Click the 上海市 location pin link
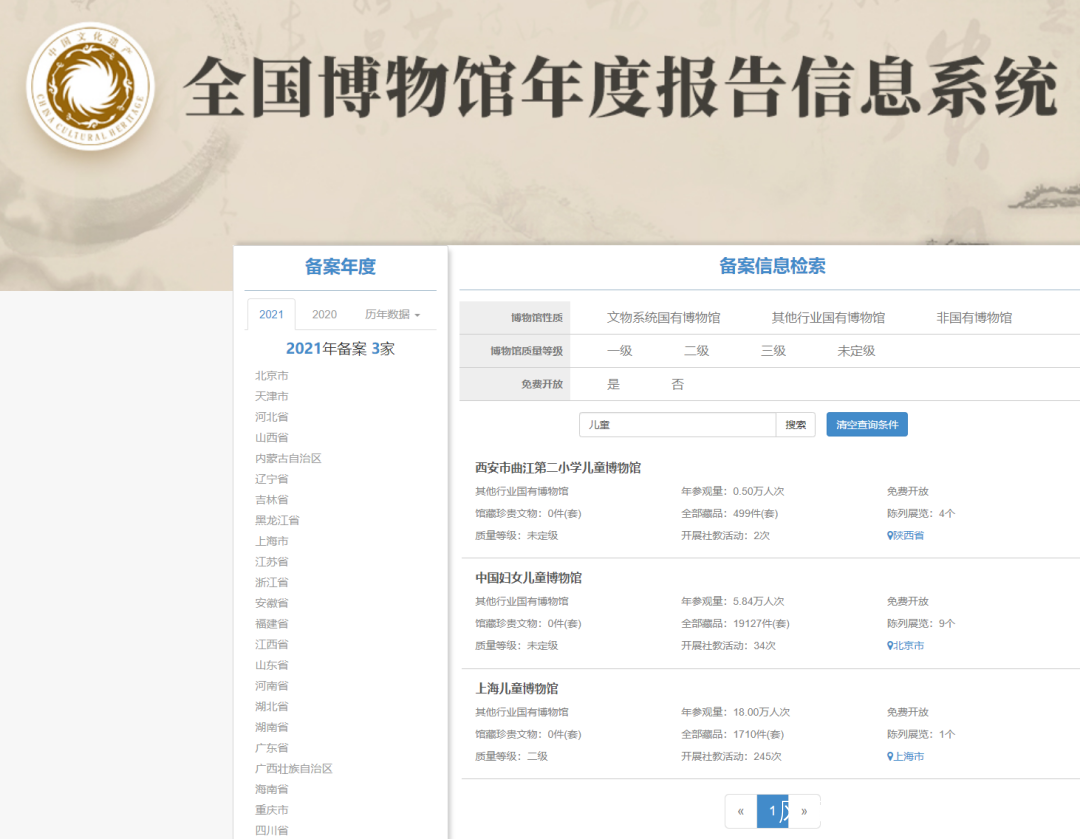 coord(906,756)
